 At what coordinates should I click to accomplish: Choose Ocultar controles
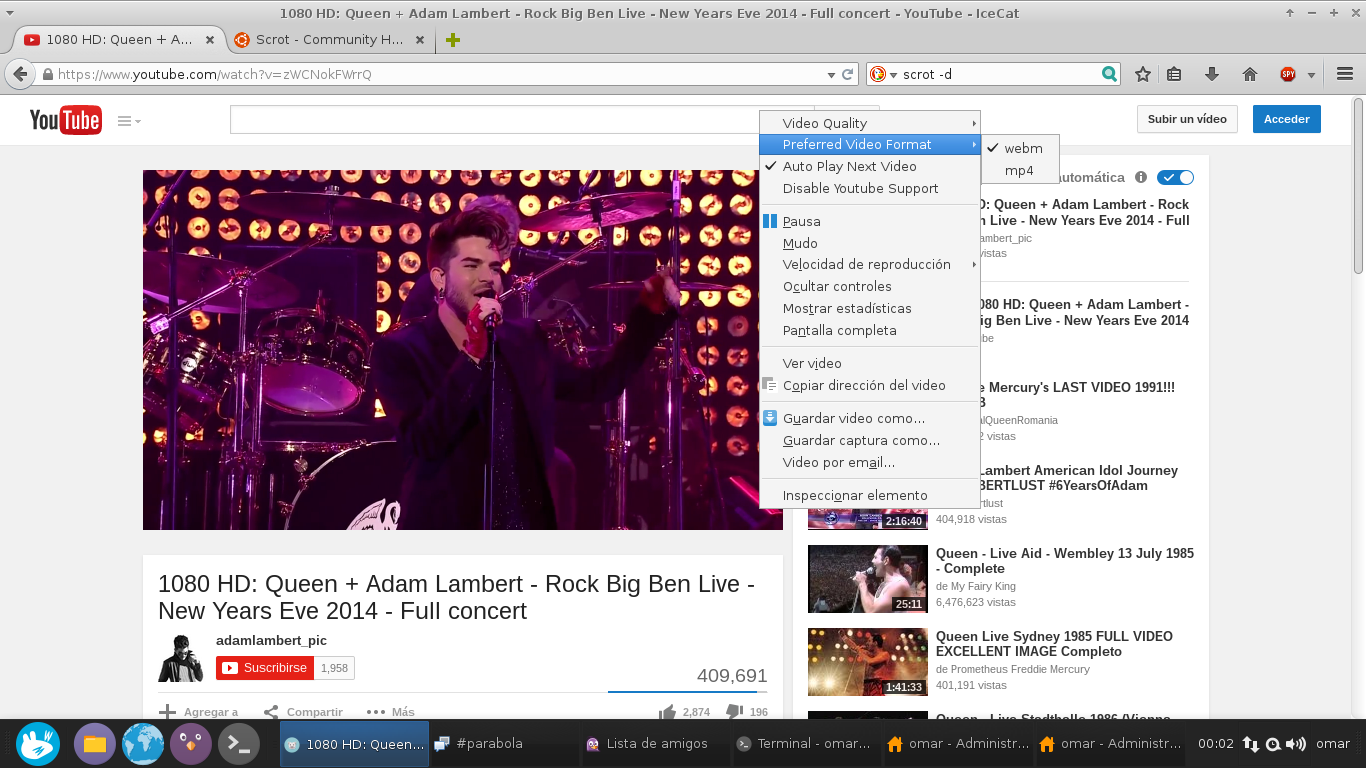click(869, 287)
